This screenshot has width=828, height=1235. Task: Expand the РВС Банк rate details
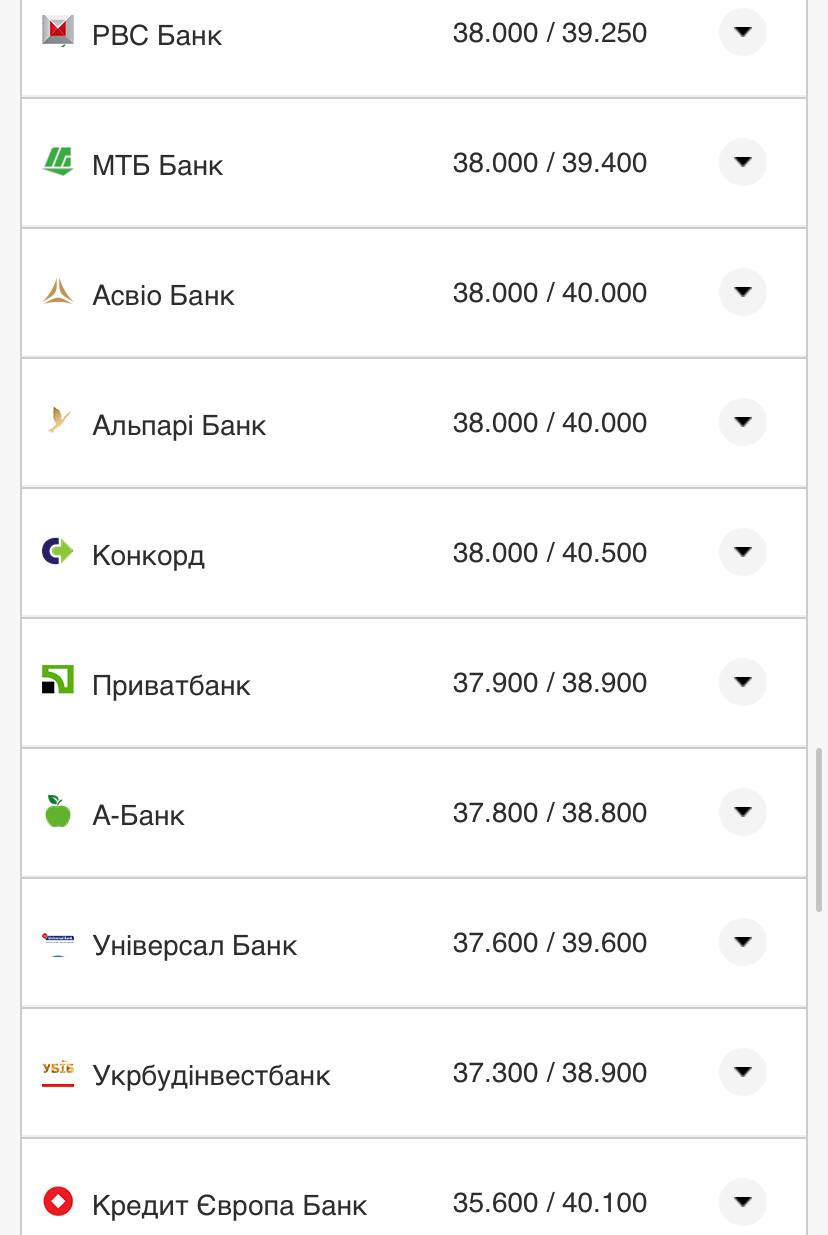(742, 32)
